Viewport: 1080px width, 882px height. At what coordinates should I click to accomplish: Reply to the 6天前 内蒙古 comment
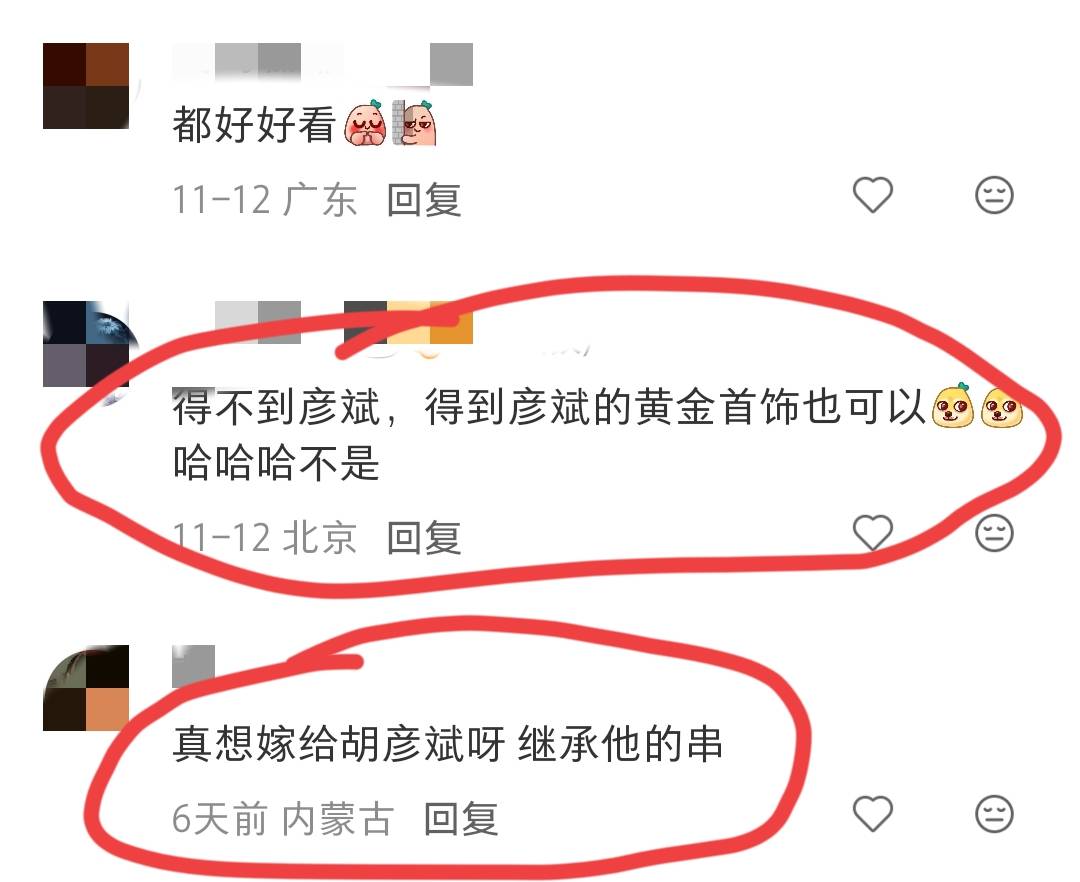coord(461,819)
